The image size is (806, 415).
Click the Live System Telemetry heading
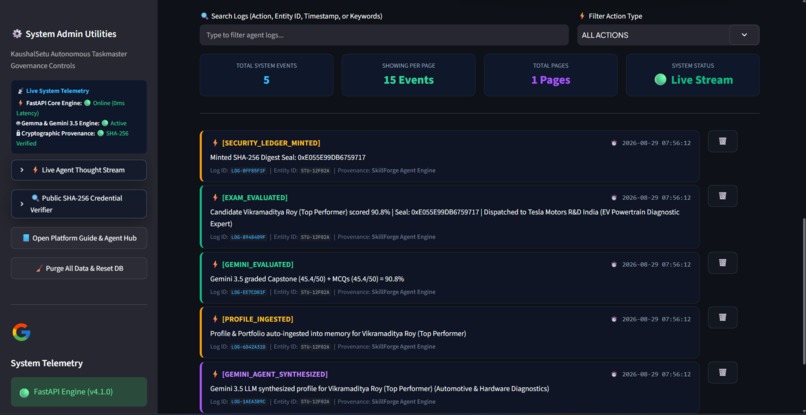click(x=57, y=91)
